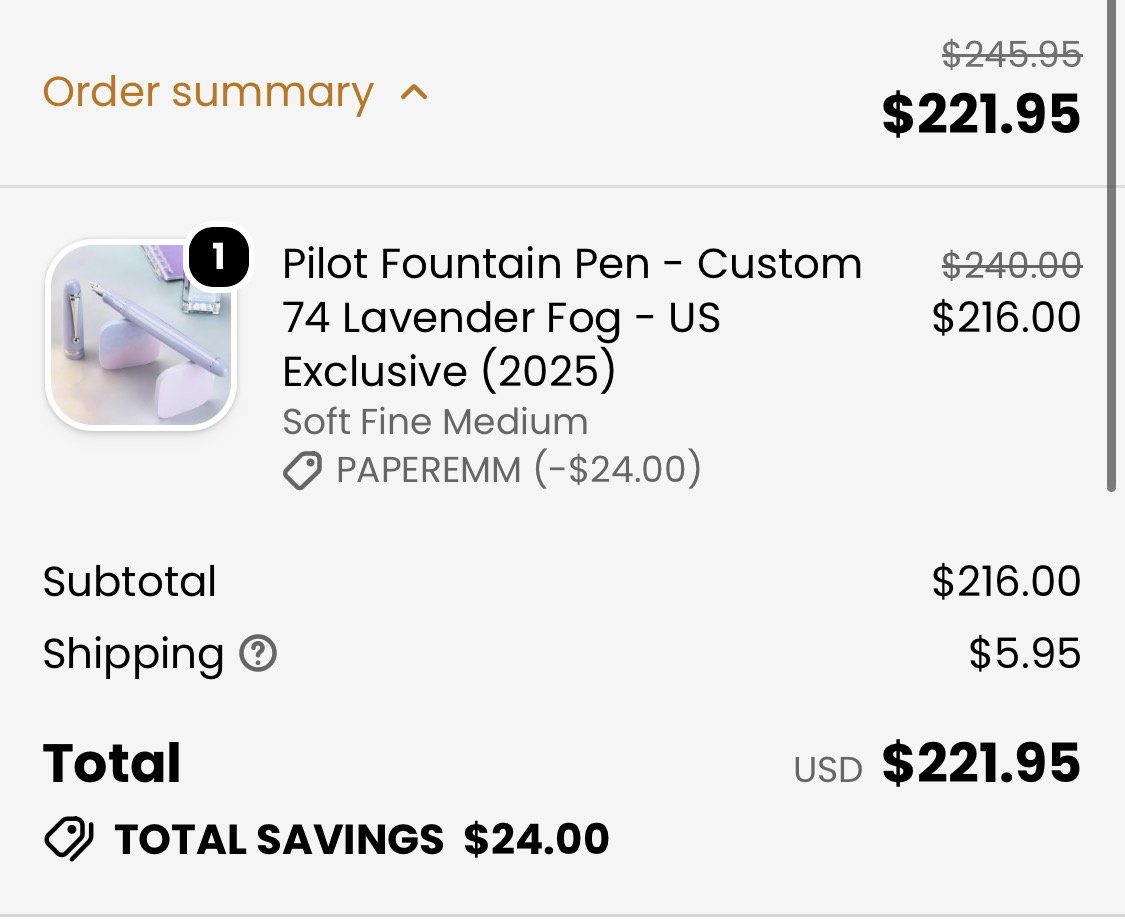1125x921 pixels.
Task: Click the Soft Fine Medium variant text
Action: pos(435,422)
